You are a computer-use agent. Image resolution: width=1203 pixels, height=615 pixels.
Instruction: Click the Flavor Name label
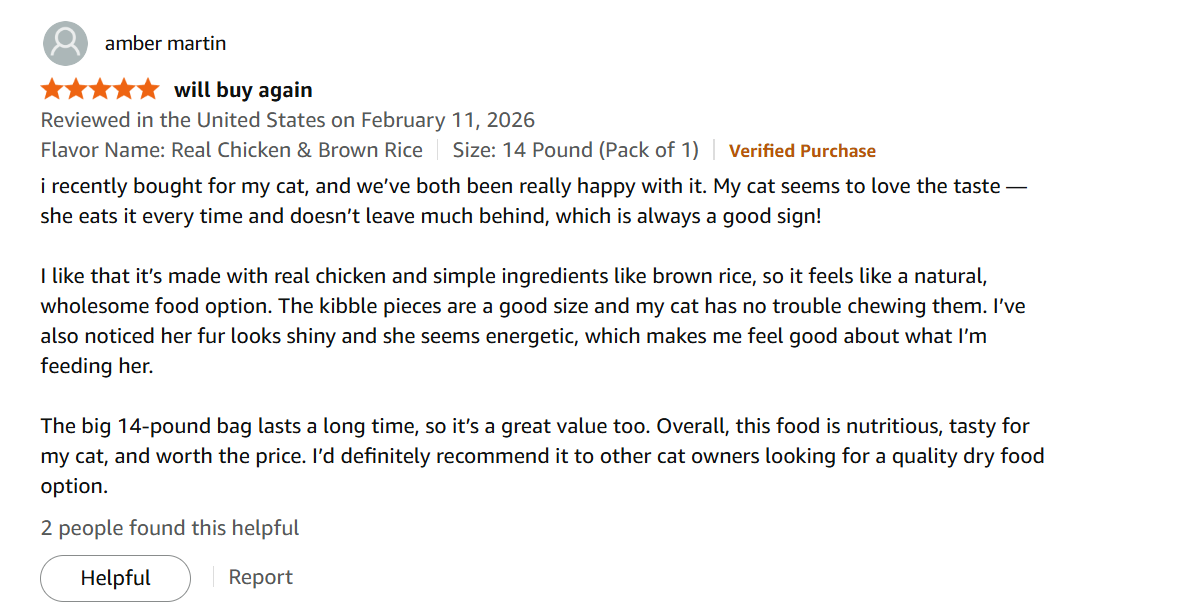[107, 149]
